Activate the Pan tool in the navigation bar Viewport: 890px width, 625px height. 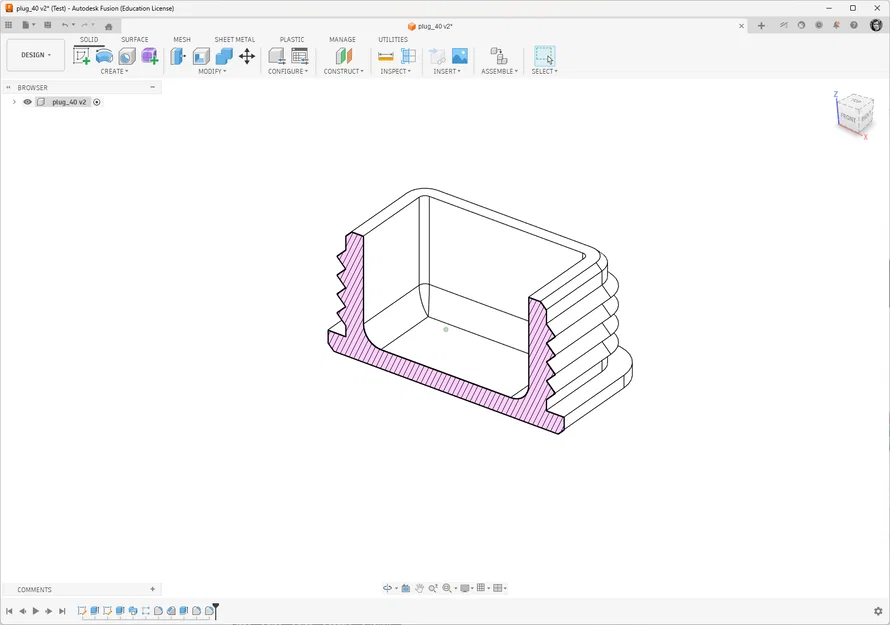click(420, 588)
